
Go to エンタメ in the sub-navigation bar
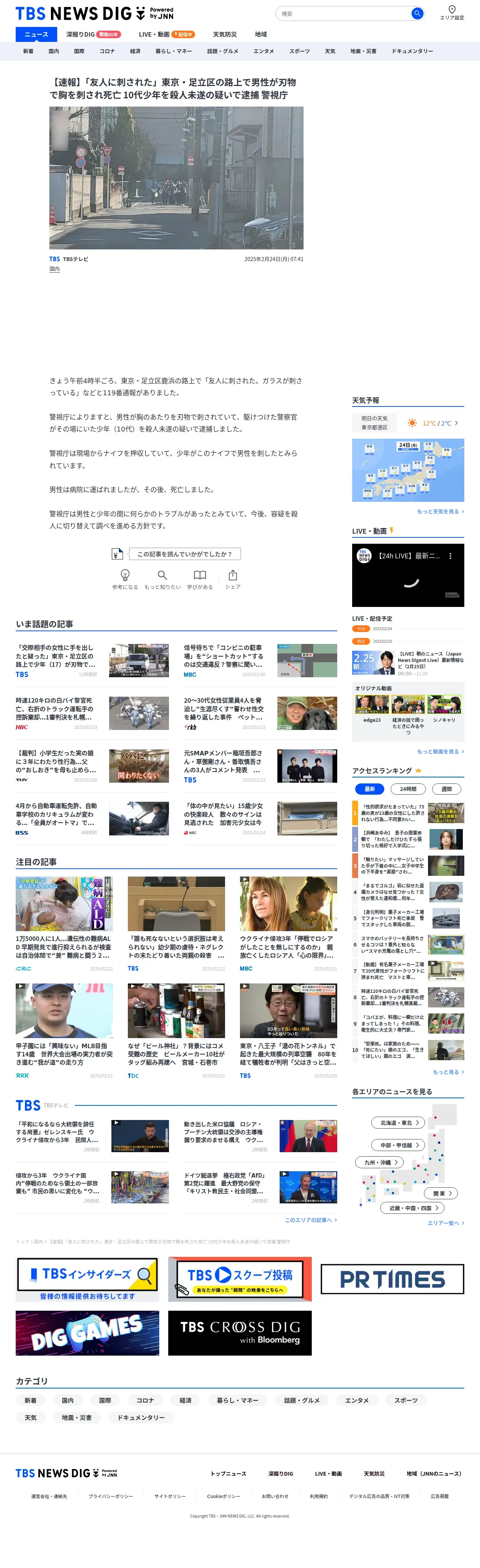pyautogui.click(x=264, y=51)
